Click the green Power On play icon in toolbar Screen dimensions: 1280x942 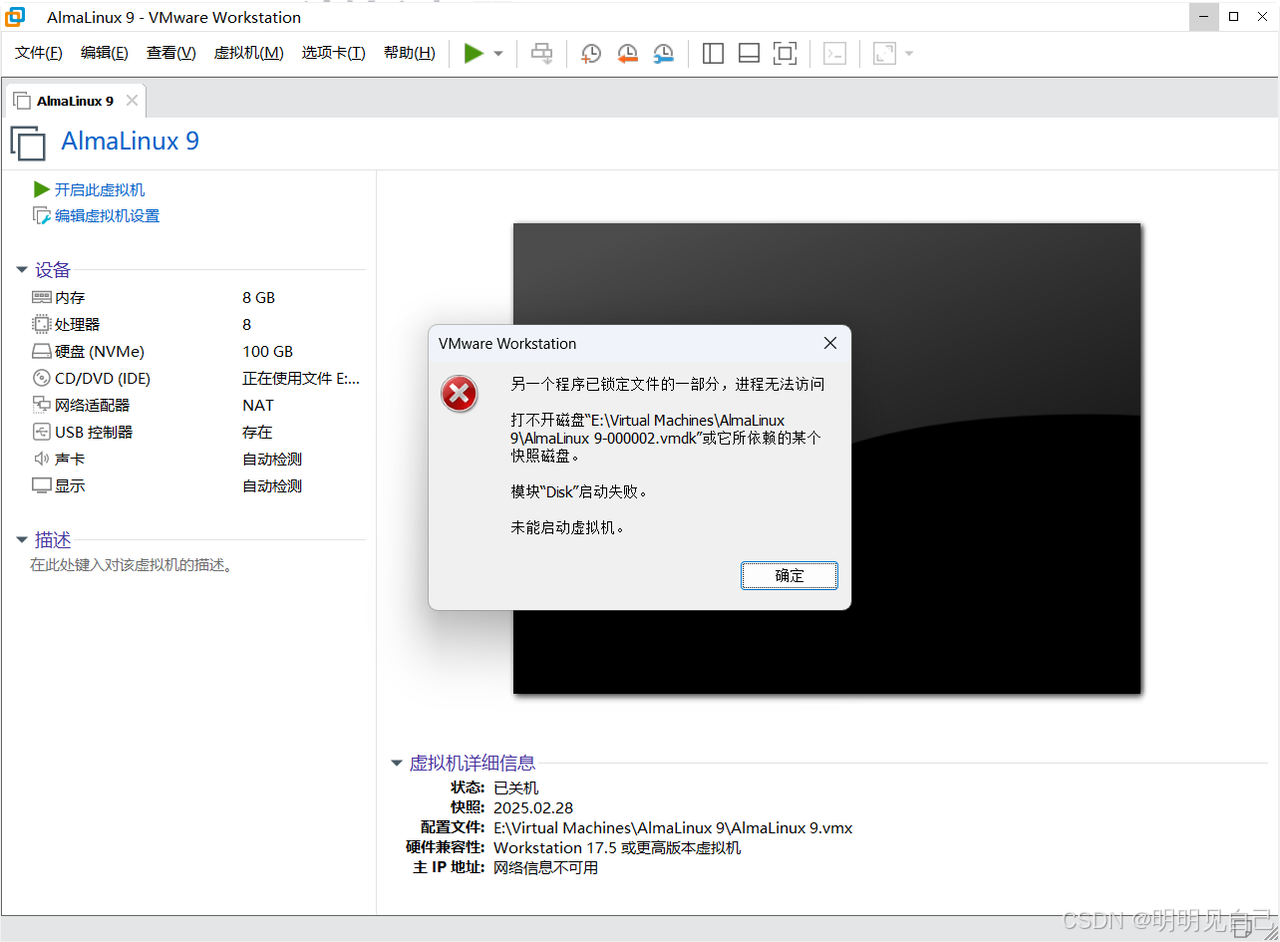point(474,53)
